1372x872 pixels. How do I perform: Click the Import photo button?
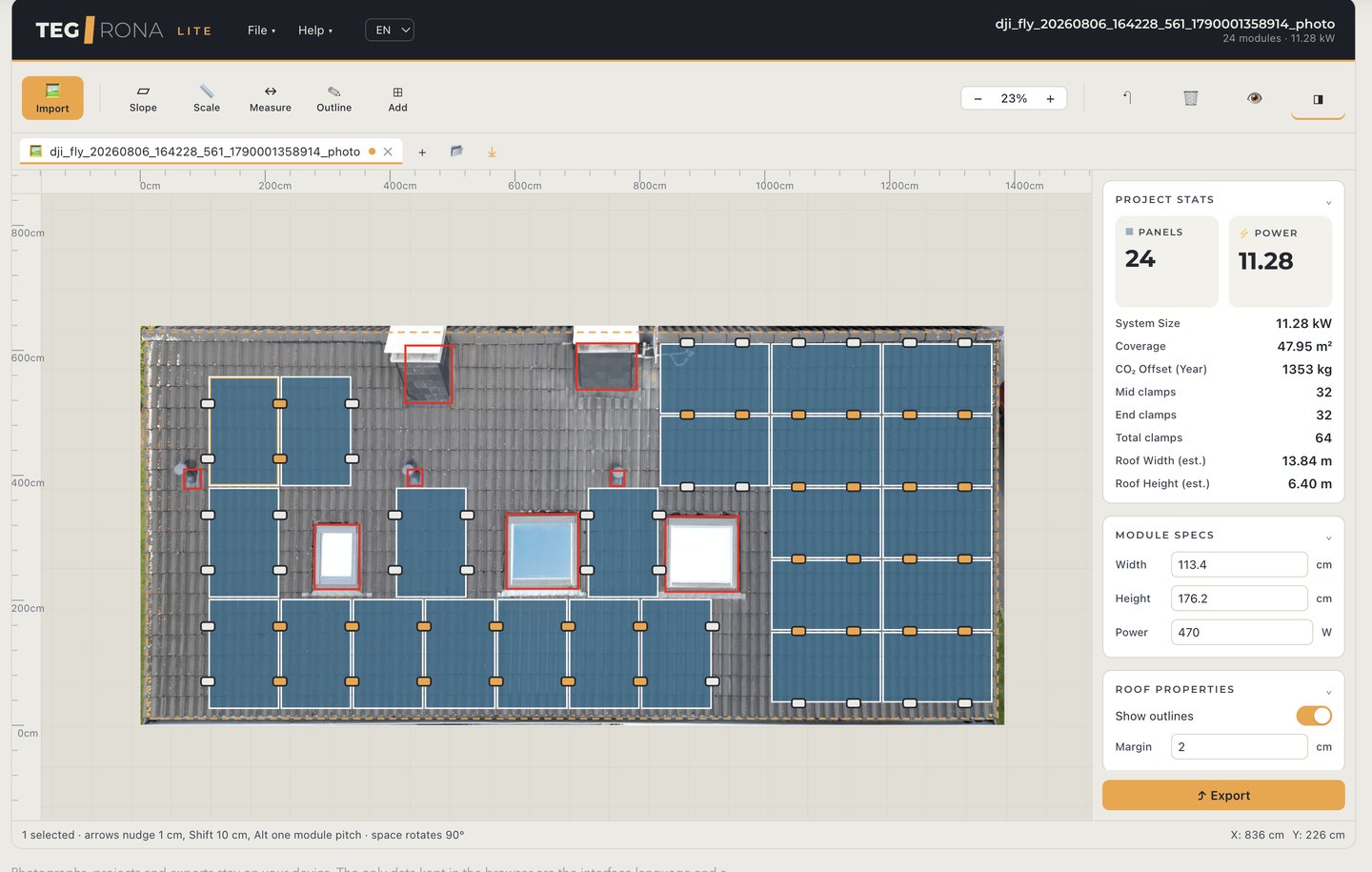(52, 98)
